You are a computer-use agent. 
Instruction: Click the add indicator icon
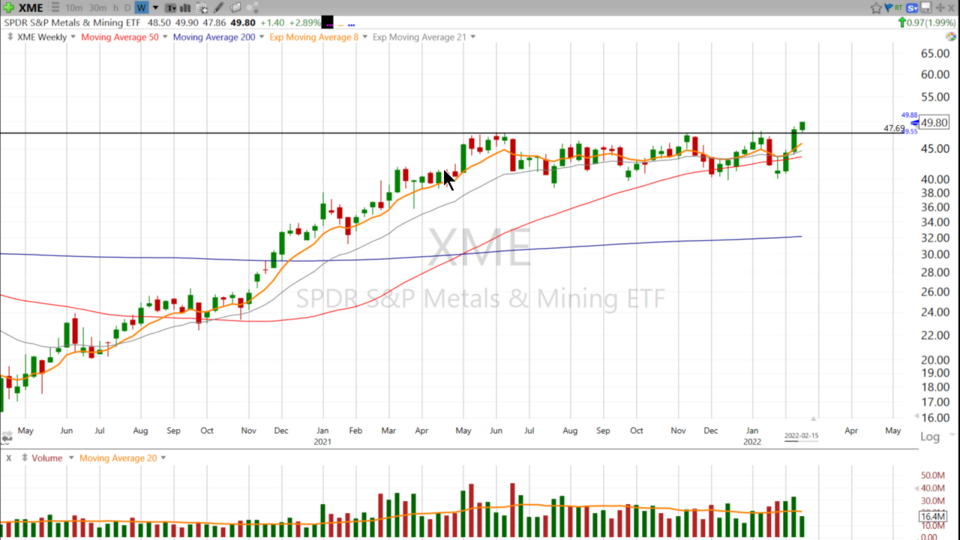click(x=201, y=8)
